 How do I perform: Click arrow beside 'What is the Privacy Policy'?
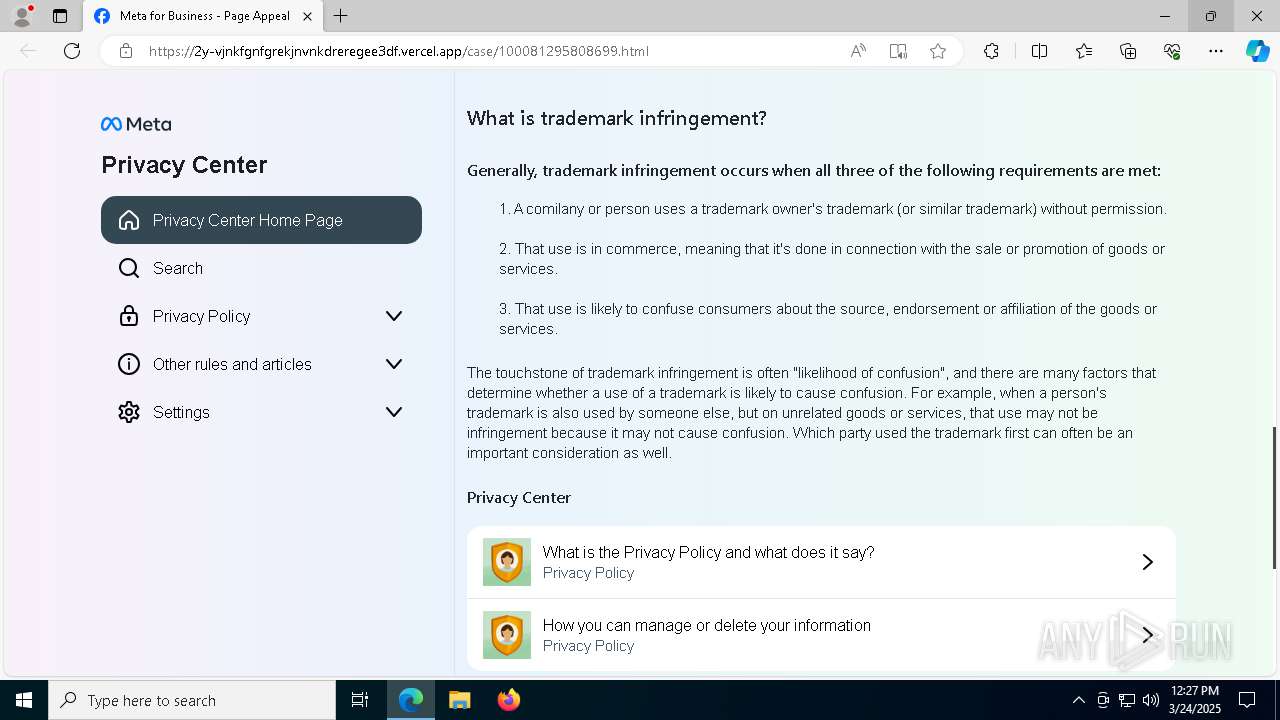click(1148, 562)
